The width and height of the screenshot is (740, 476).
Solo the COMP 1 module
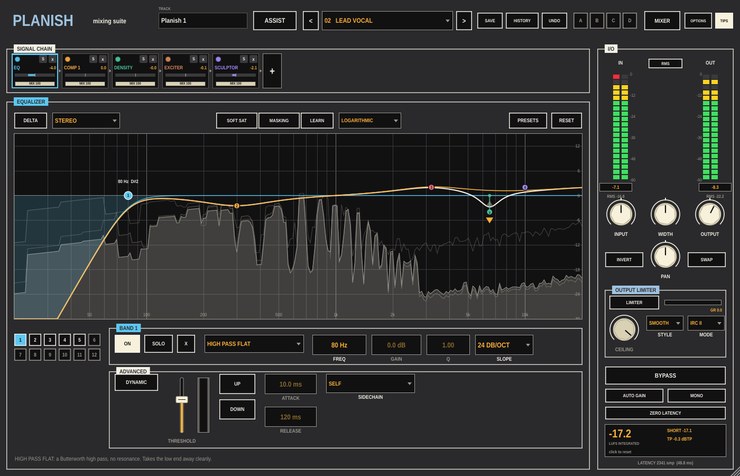pyautogui.click(x=93, y=59)
